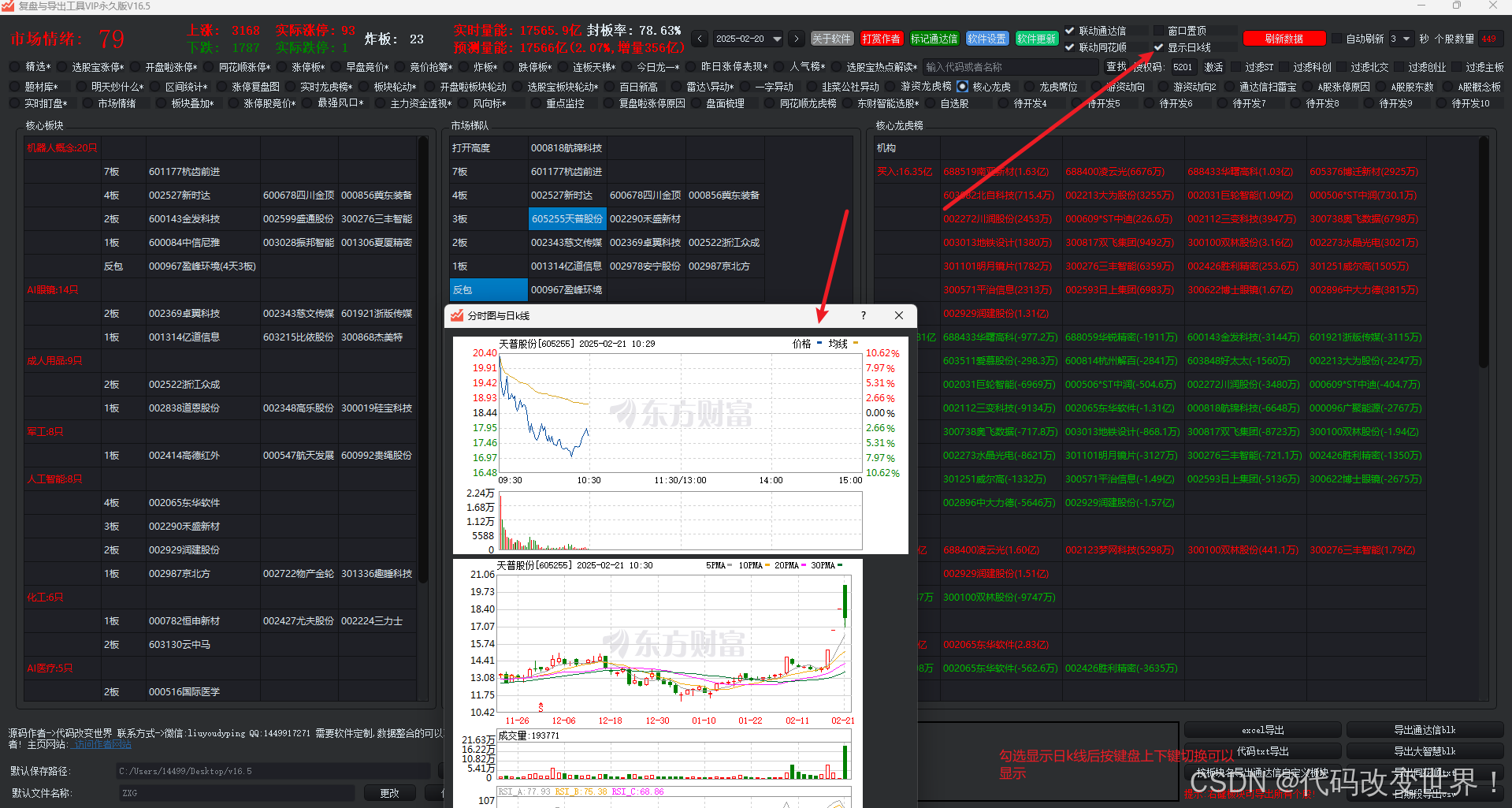The width and height of the screenshot is (1512, 808).
Task: Uncheck 显示日k线 checkbox
Action: [1159, 47]
